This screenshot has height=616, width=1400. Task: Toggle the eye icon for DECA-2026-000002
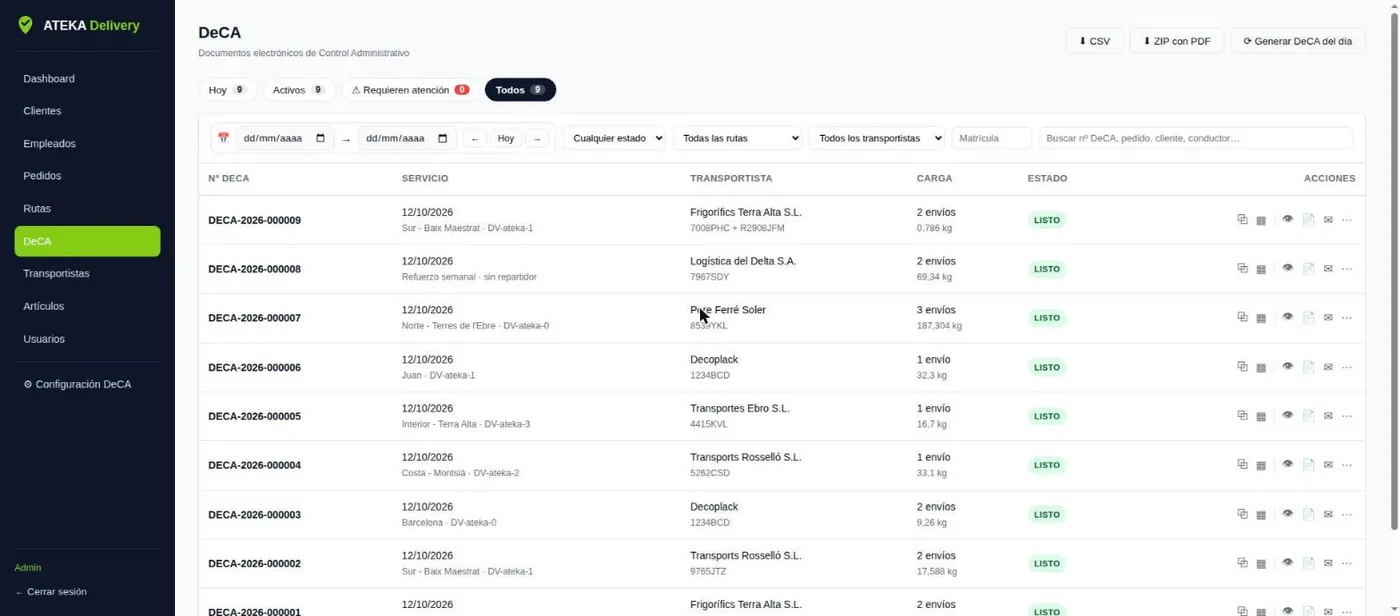coord(1288,563)
